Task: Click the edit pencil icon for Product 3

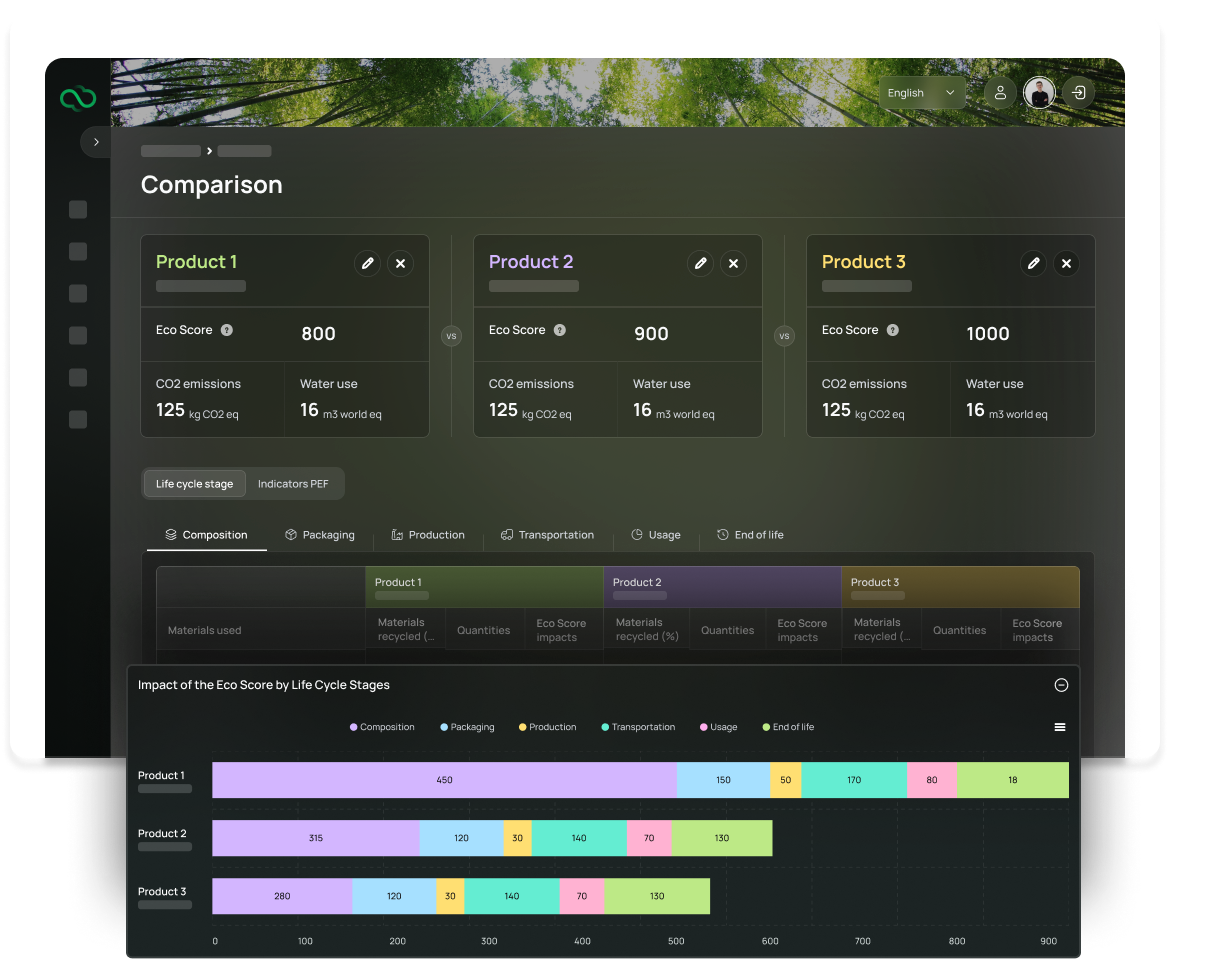Action: coord(1033,263)
